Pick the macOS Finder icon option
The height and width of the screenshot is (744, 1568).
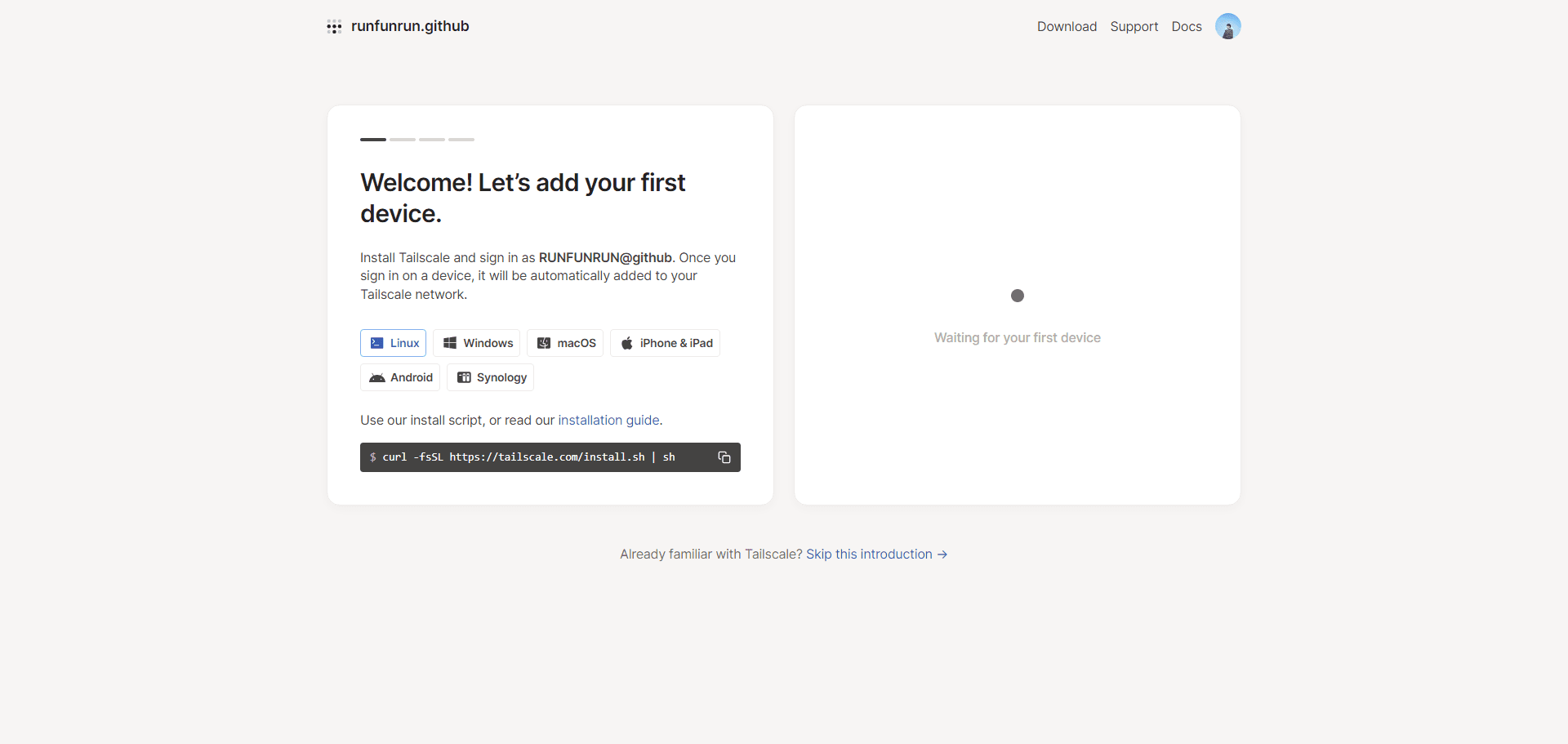pyautogui.click(x=544, y=343)
